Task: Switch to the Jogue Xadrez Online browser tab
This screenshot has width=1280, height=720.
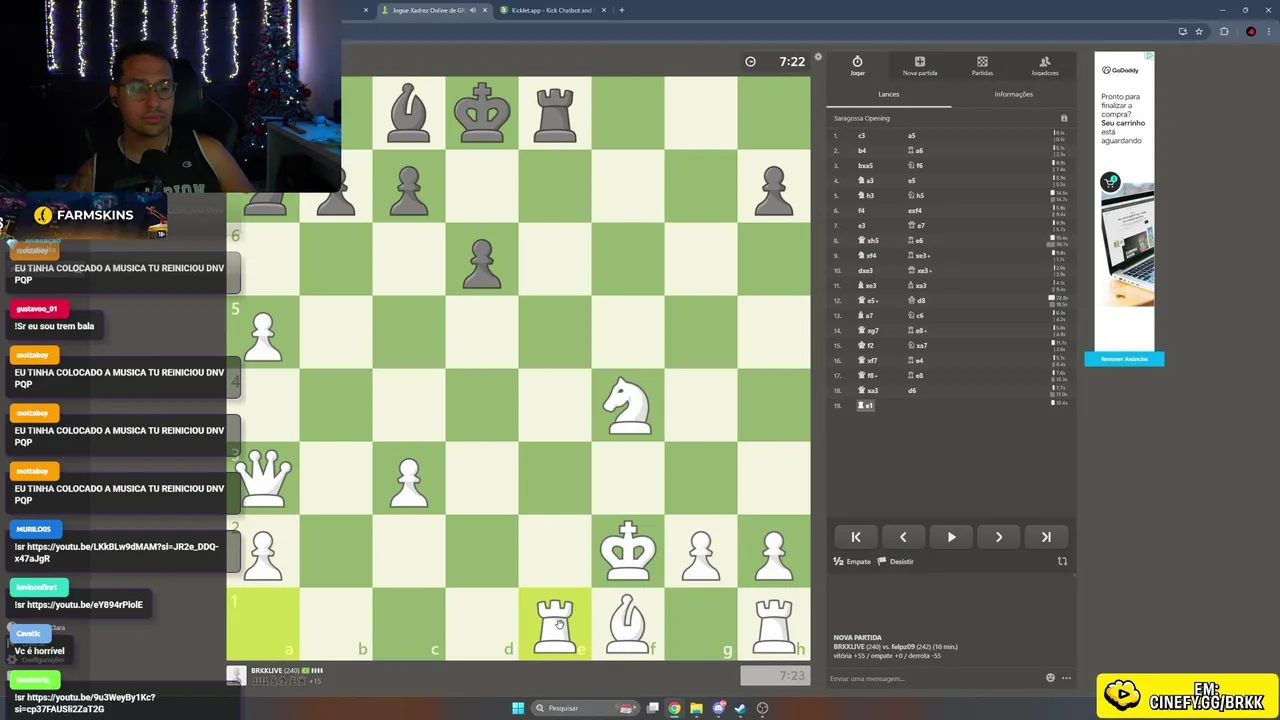Action: point(428,10)
